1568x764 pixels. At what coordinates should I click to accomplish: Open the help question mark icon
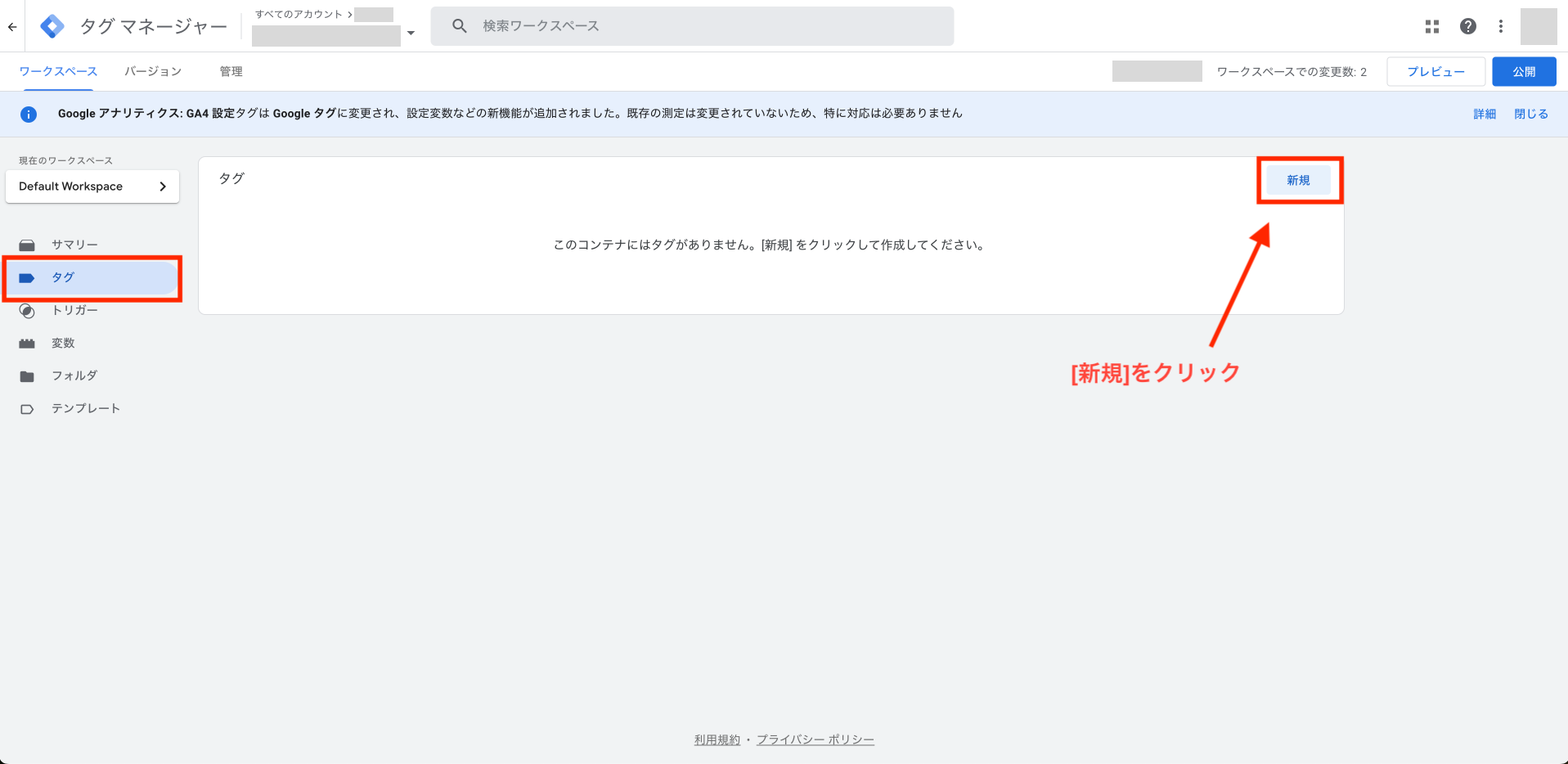1467,26
